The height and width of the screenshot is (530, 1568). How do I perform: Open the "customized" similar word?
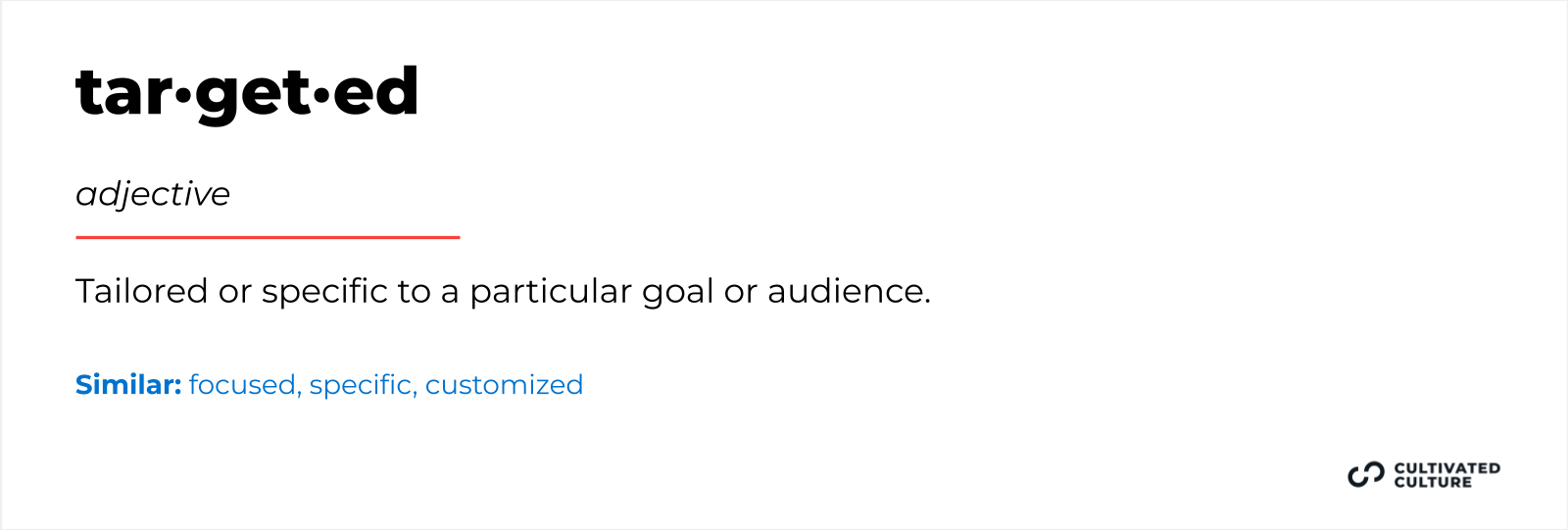tap(504, 385)
